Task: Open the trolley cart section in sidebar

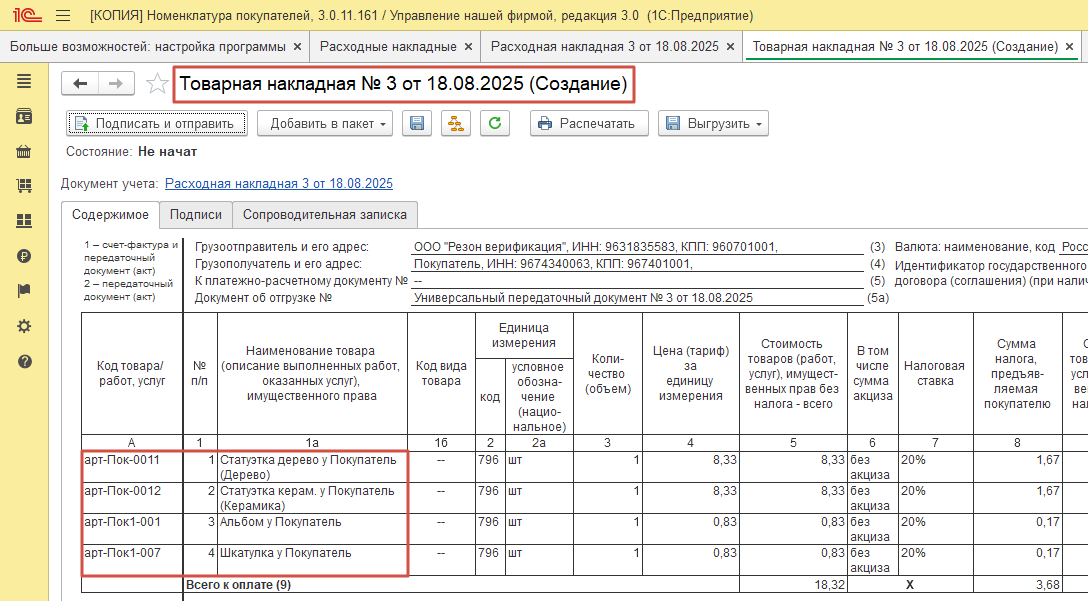Action: pyautogui.click(x=24, y=186)
